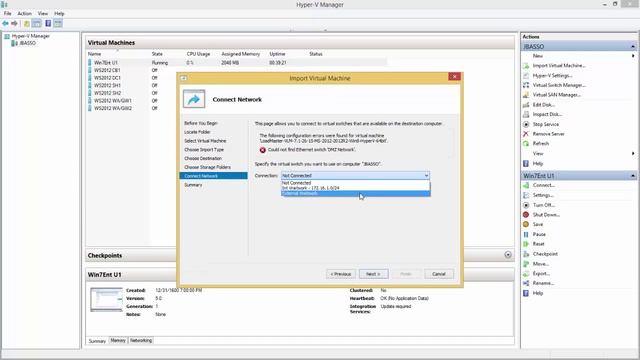Click the Help icon under Win7Ent U1
The width and height of the screenshot is (640, 360).
526,293
